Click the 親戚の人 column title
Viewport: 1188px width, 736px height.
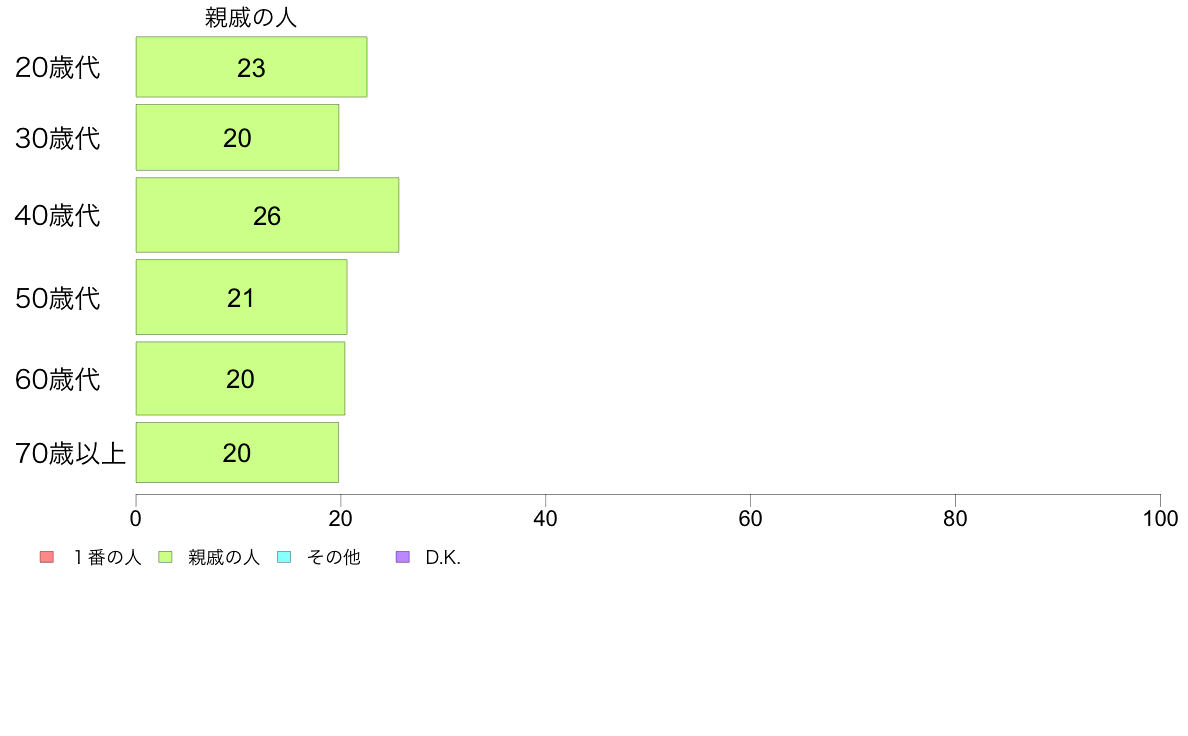[251, 17]
